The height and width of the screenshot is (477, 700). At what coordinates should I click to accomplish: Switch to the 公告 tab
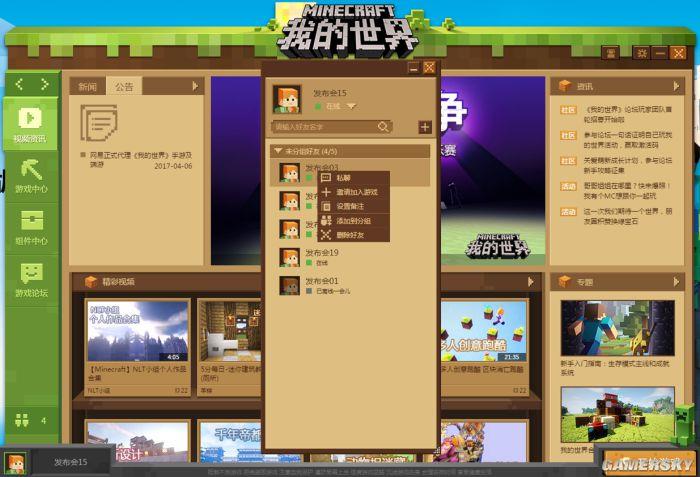tap(124, 86)
